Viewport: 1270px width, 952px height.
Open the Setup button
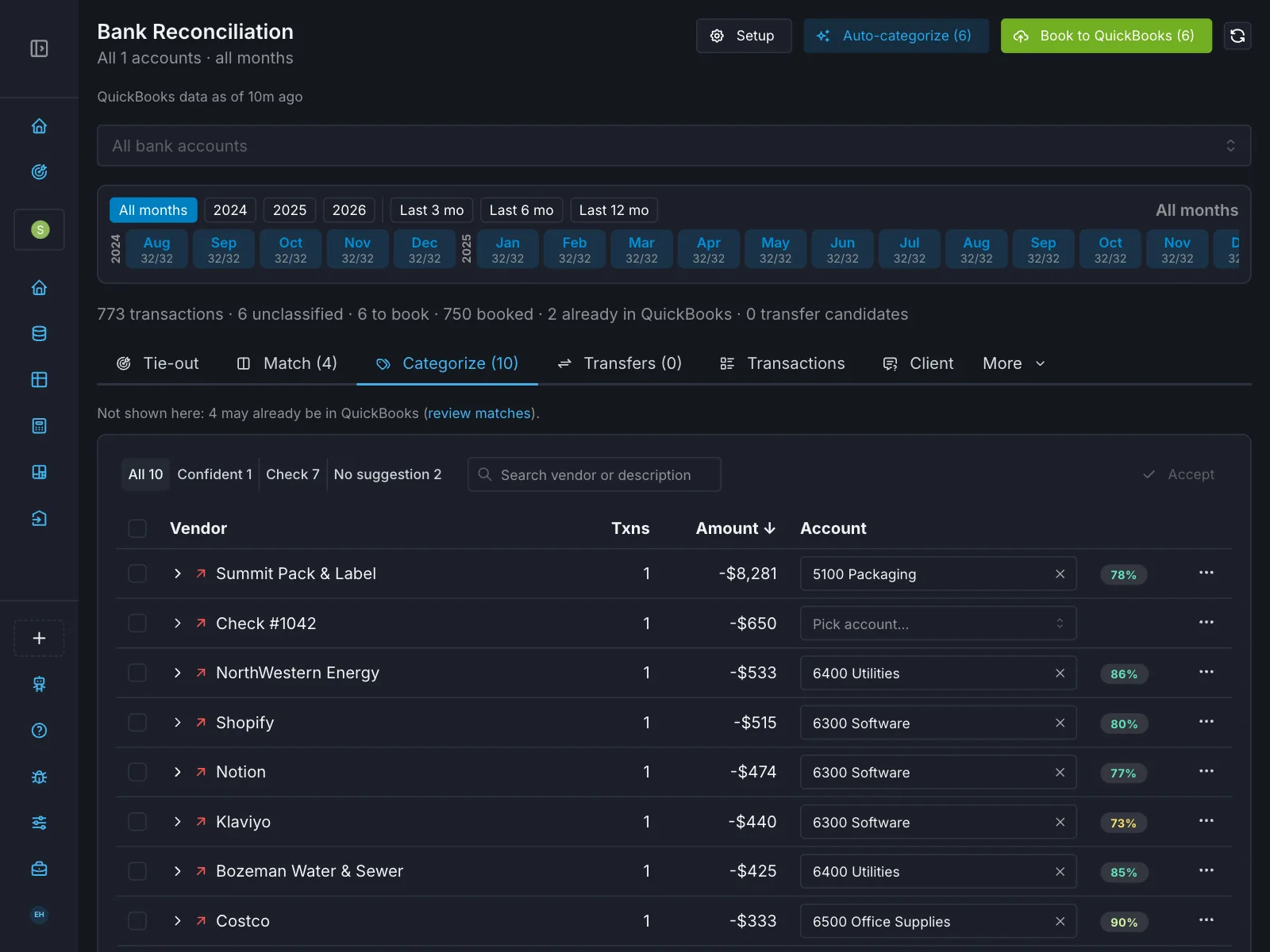pyautogui.click(x=744, y=36)
